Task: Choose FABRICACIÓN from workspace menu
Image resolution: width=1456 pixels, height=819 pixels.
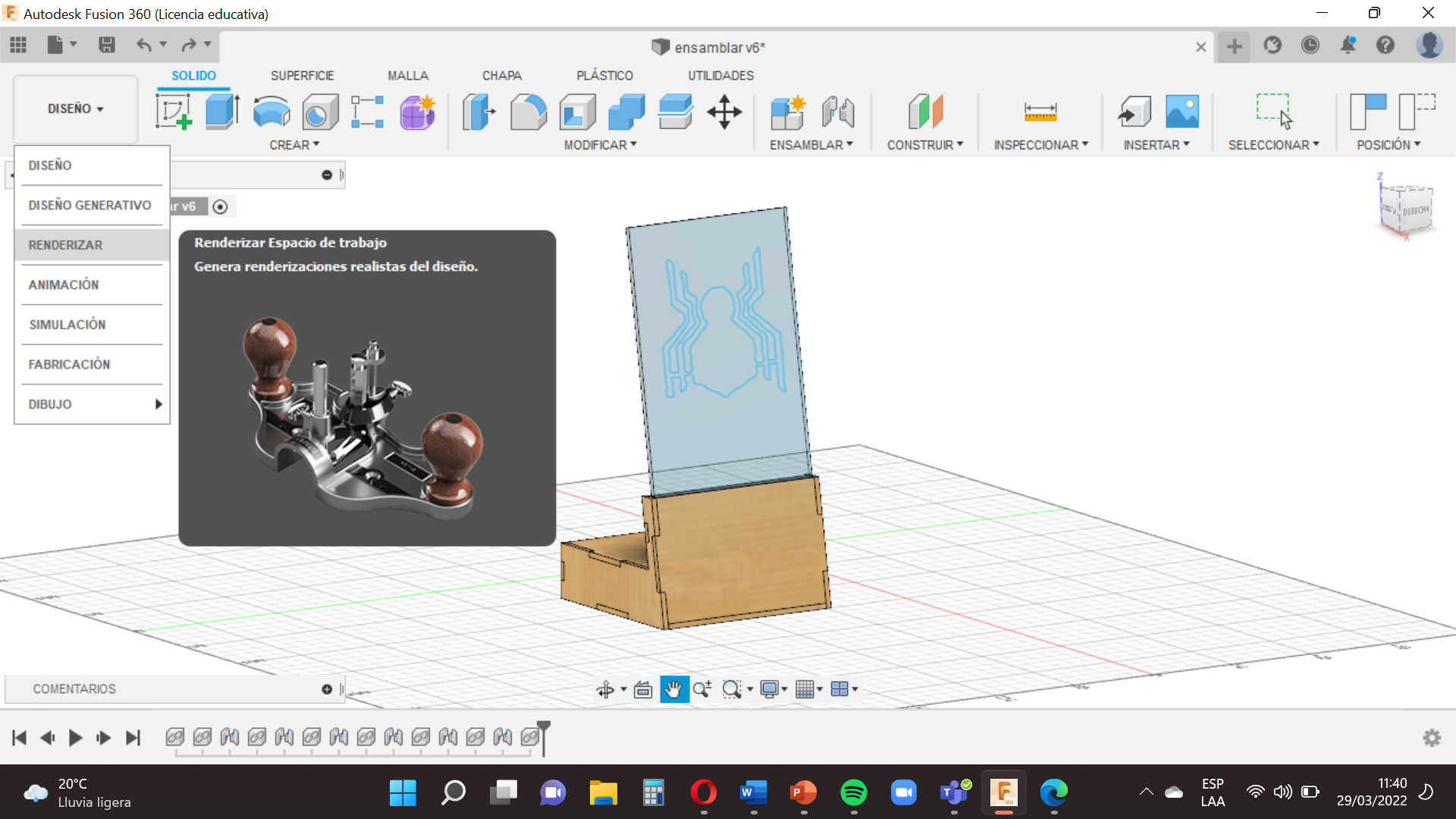Action: point(92,365)
